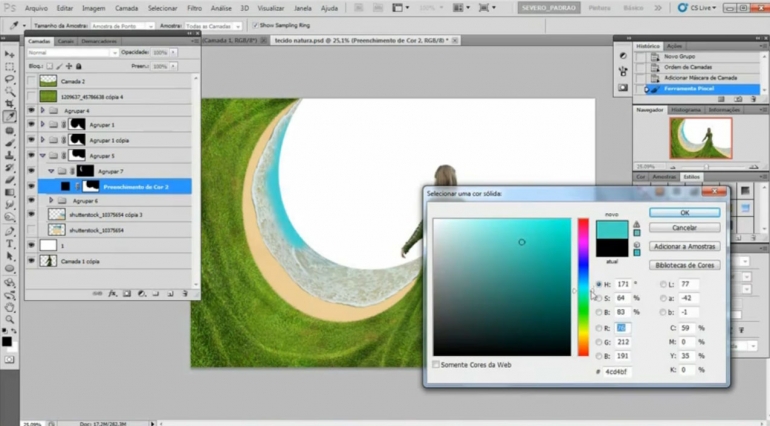The width and height of the screenshot is (770, 426).
Task: Open the Normal blend mode dropdown
Action: 73,53
